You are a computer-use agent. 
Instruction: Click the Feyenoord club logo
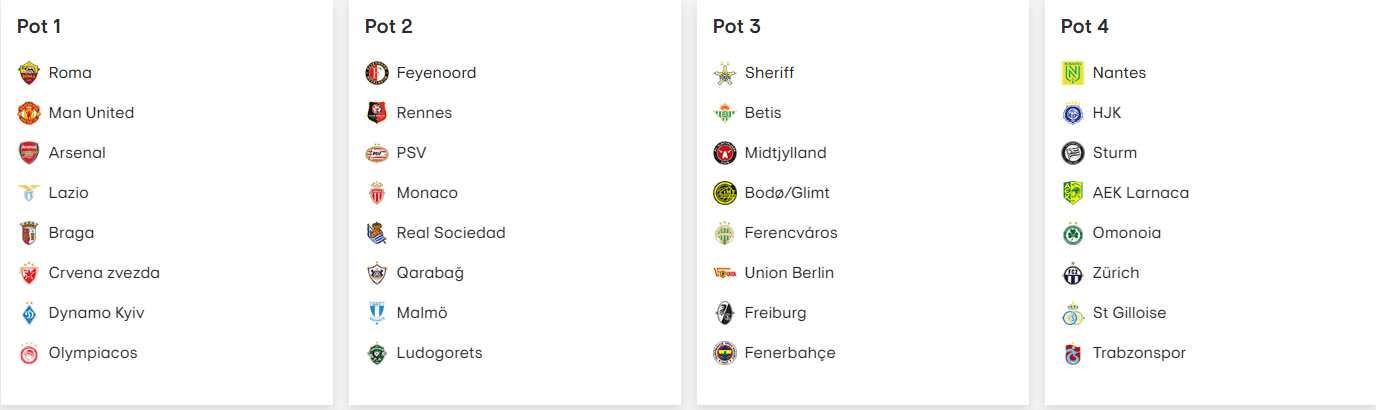[x=376, y=73]
